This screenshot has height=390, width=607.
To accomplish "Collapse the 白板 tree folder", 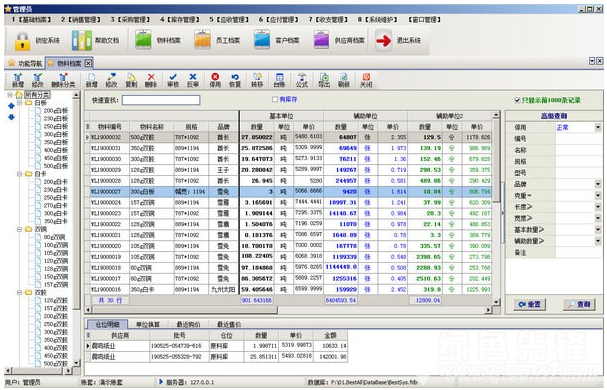I will pos(20,103).
